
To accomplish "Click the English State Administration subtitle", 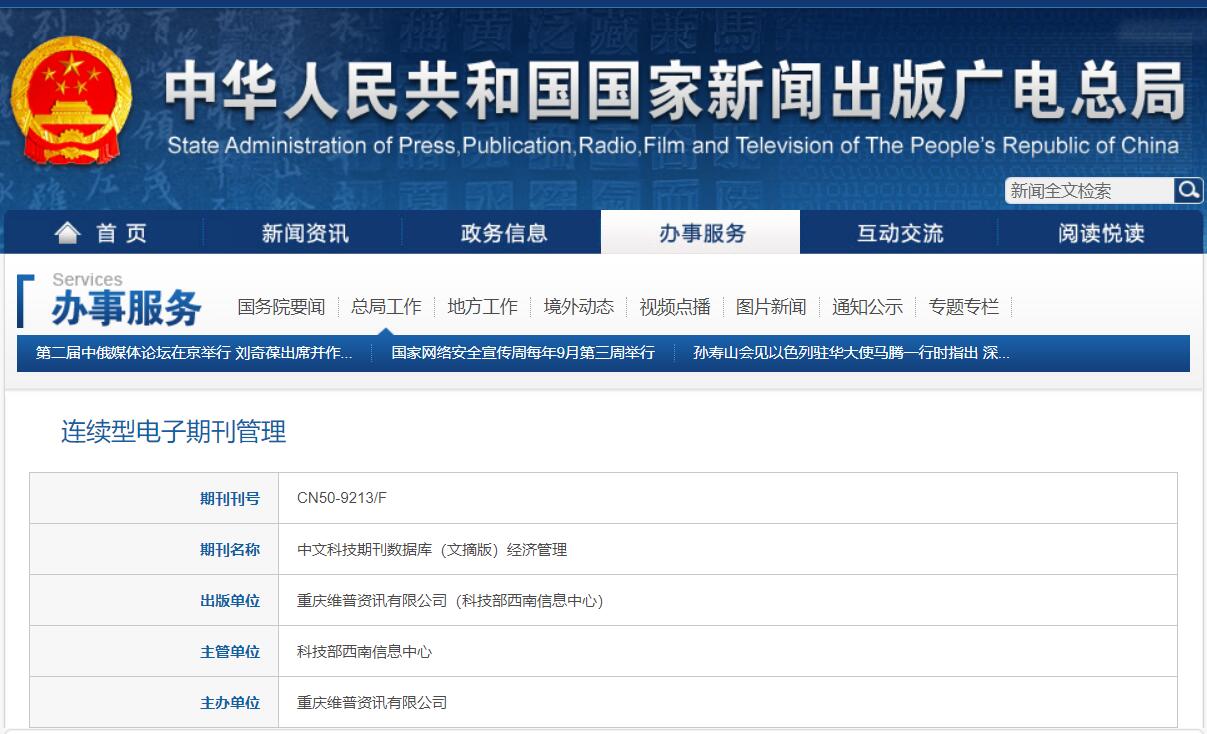I will 673,145.
